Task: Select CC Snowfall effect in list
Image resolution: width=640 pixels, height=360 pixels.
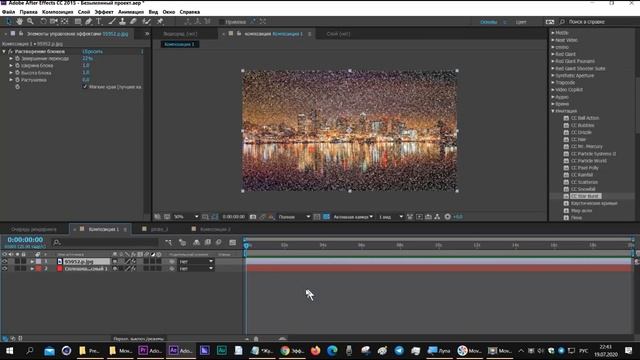Action: point(583,189)
